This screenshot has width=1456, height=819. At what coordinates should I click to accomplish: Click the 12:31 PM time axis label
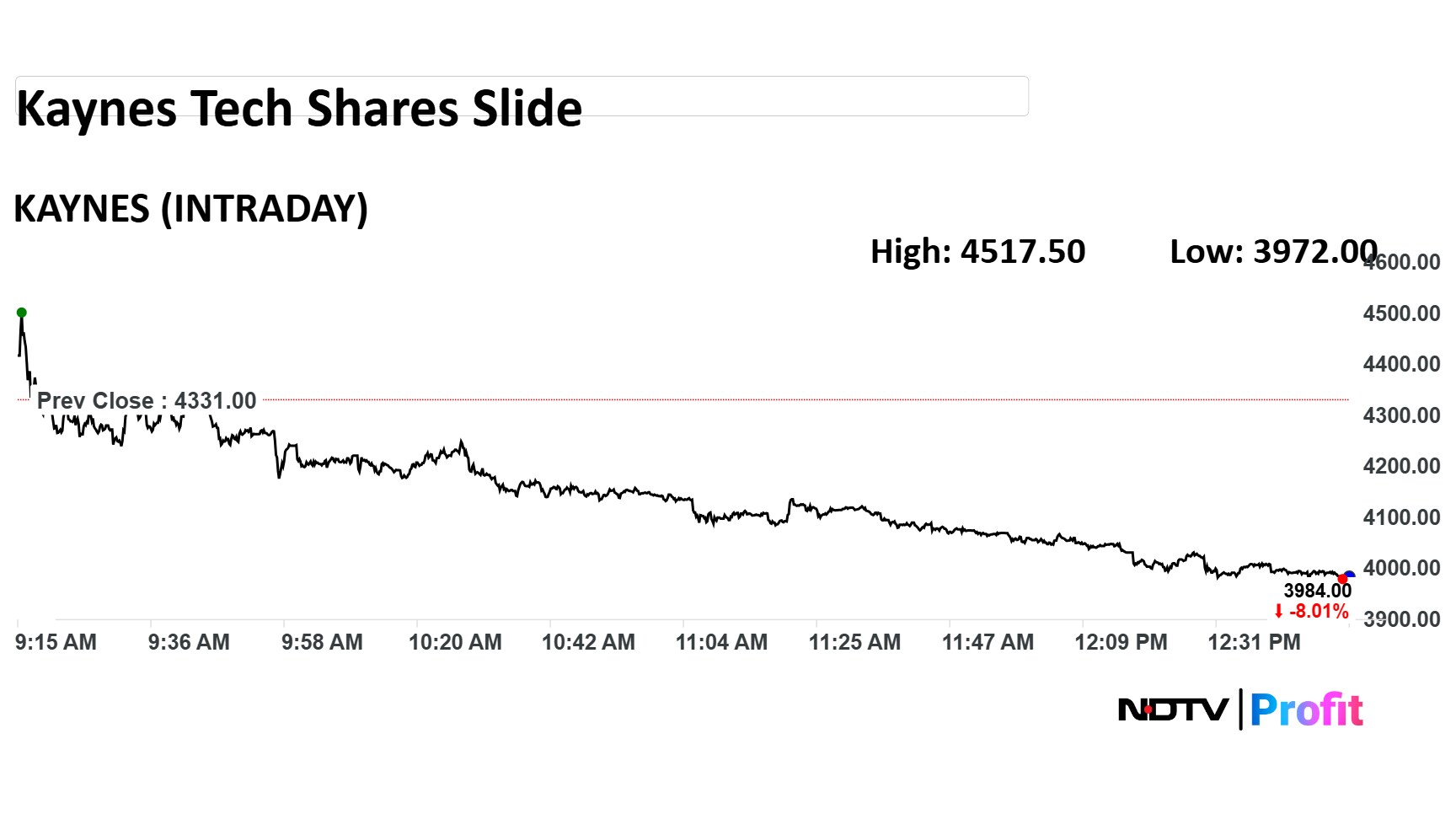pos(1254,642)
